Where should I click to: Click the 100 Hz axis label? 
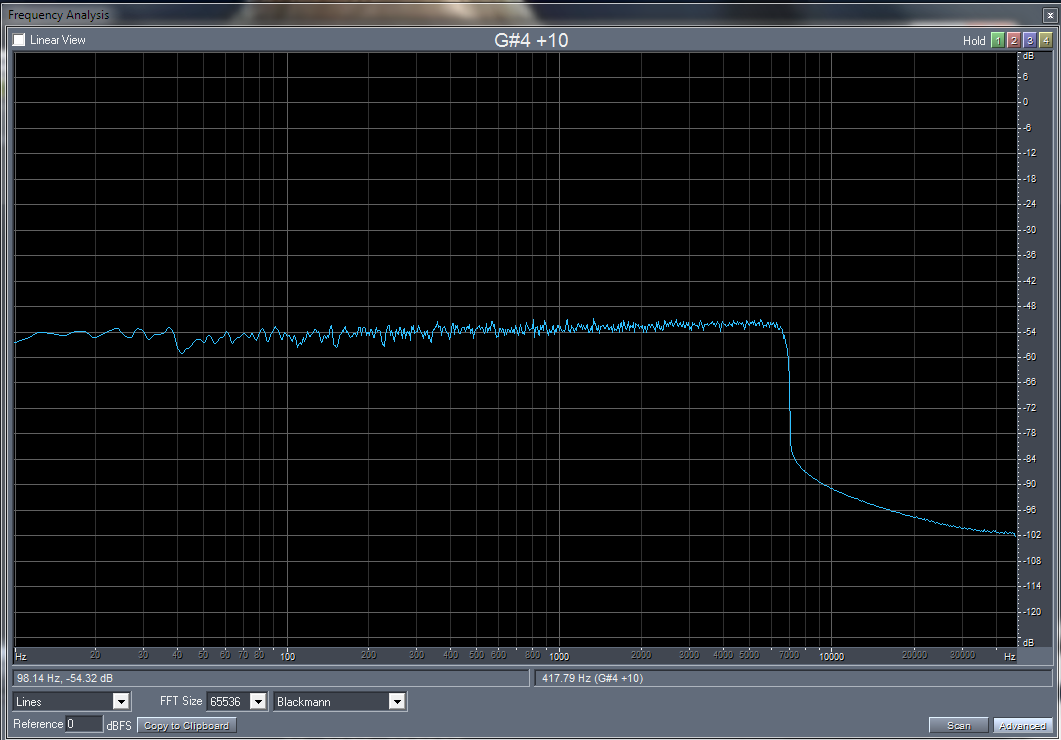288,656
